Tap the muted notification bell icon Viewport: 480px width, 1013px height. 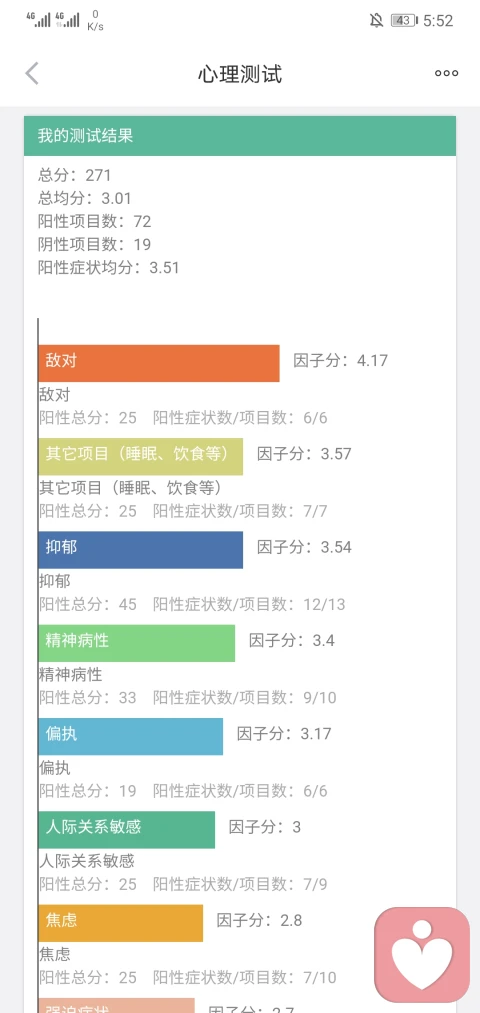click(377, 21)
